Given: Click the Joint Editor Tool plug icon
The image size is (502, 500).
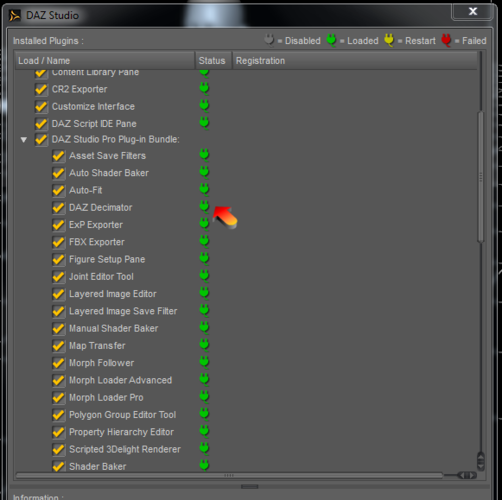Looking at the screenshot, I should coord(204,276).
